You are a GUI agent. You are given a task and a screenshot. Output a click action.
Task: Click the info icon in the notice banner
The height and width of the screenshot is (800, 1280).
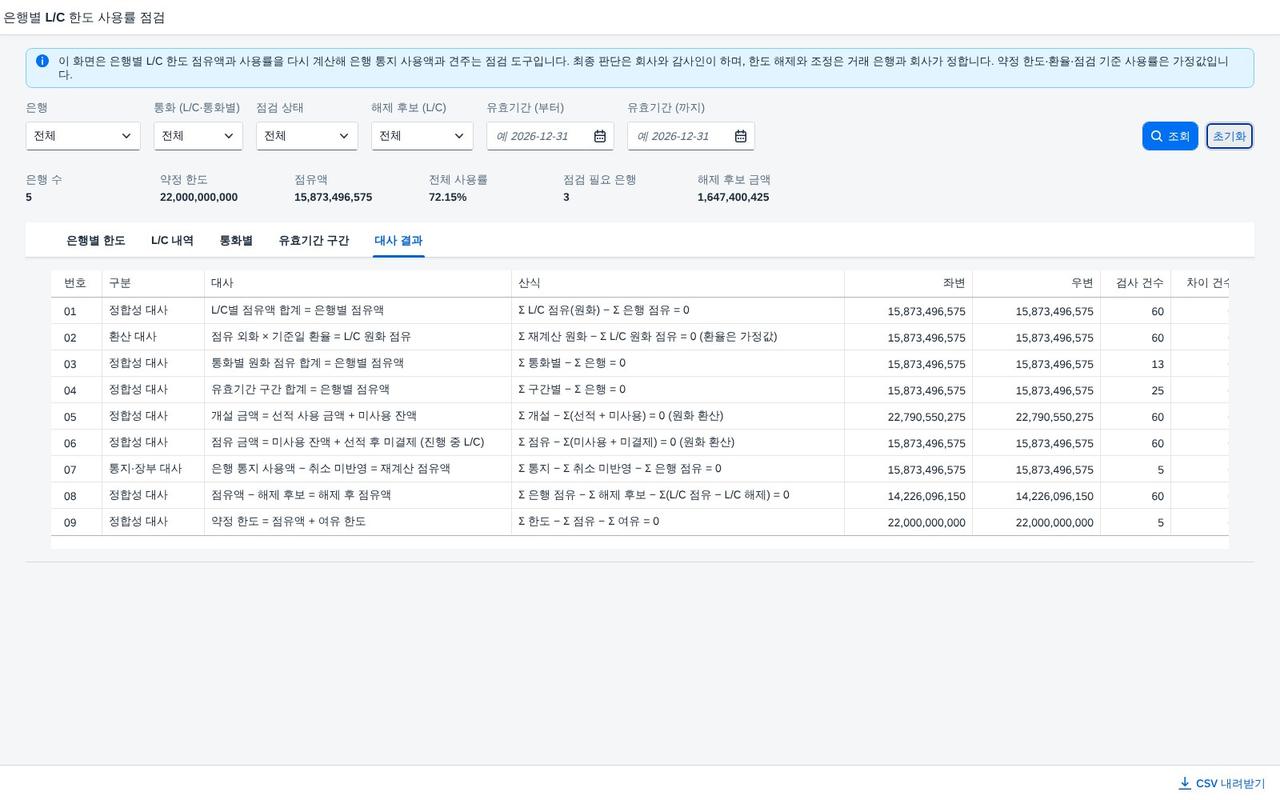[42, 61]
